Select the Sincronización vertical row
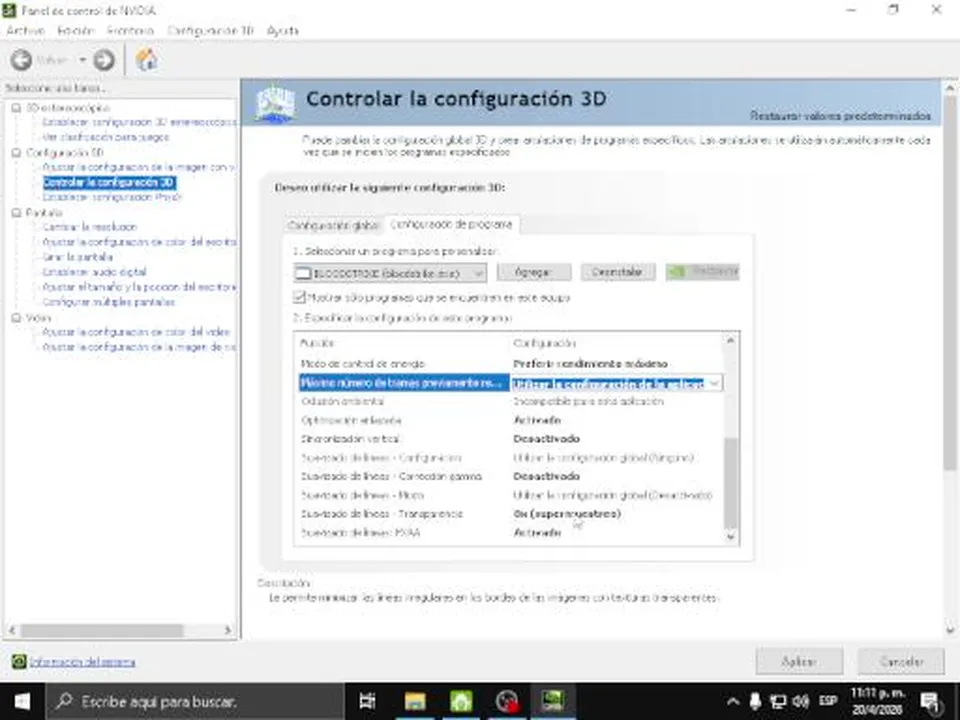Viewport: 960px width, 720px height. pyautogui.click(x=509, y=439)
